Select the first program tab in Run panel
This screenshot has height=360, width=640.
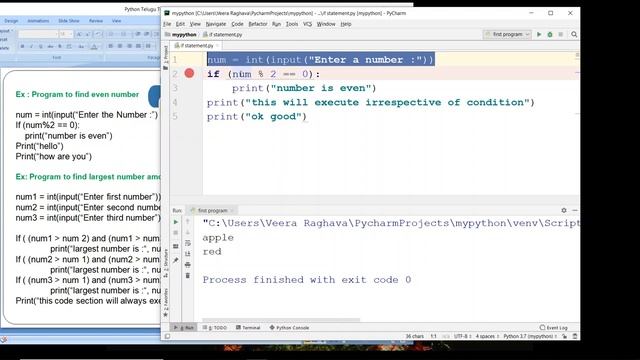click(212, 211)
